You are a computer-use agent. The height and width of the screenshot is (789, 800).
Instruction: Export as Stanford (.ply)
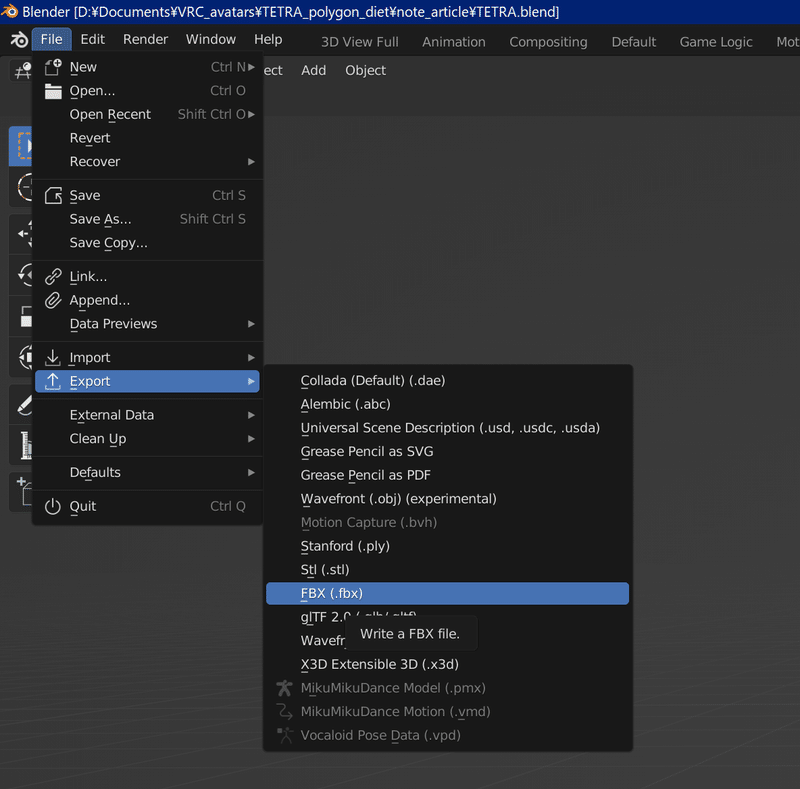(447, 546)
